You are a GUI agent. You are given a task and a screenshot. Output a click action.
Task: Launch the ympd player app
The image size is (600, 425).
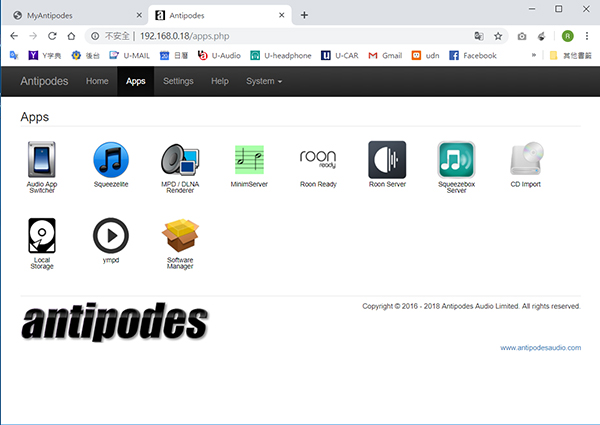[x=111, y=235]
